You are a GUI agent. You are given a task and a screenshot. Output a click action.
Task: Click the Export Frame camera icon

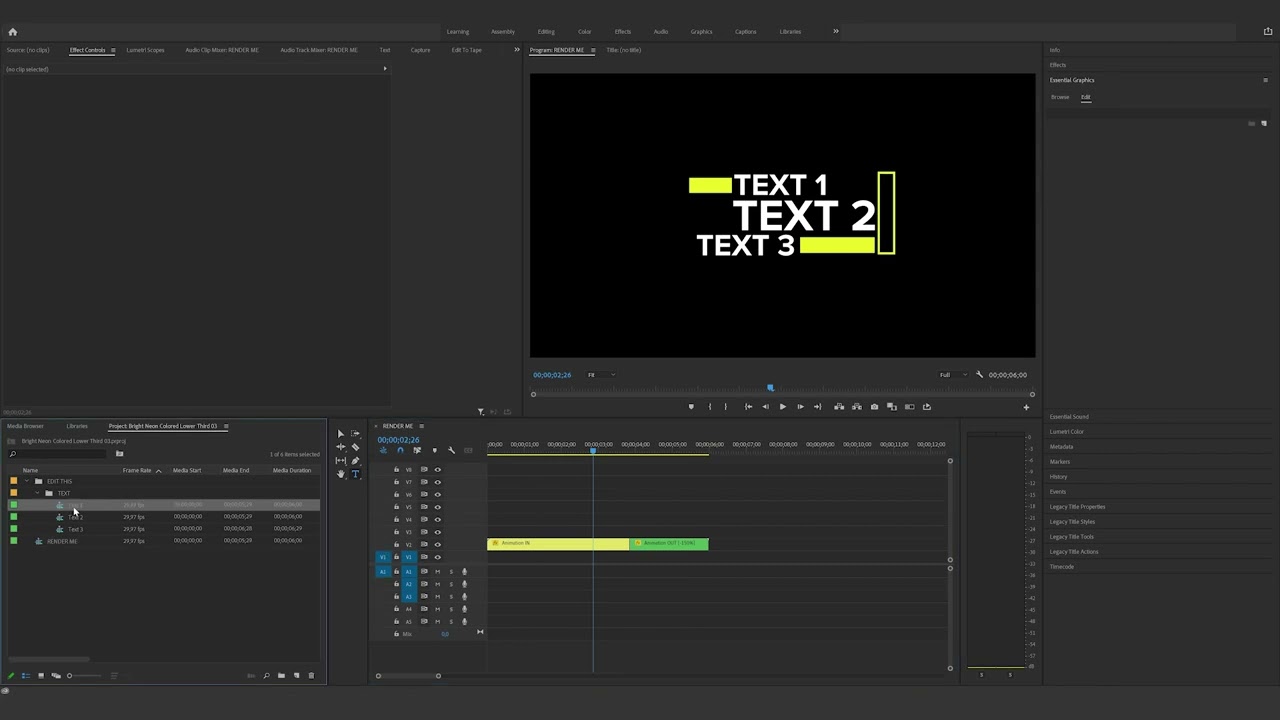point(874,407)
